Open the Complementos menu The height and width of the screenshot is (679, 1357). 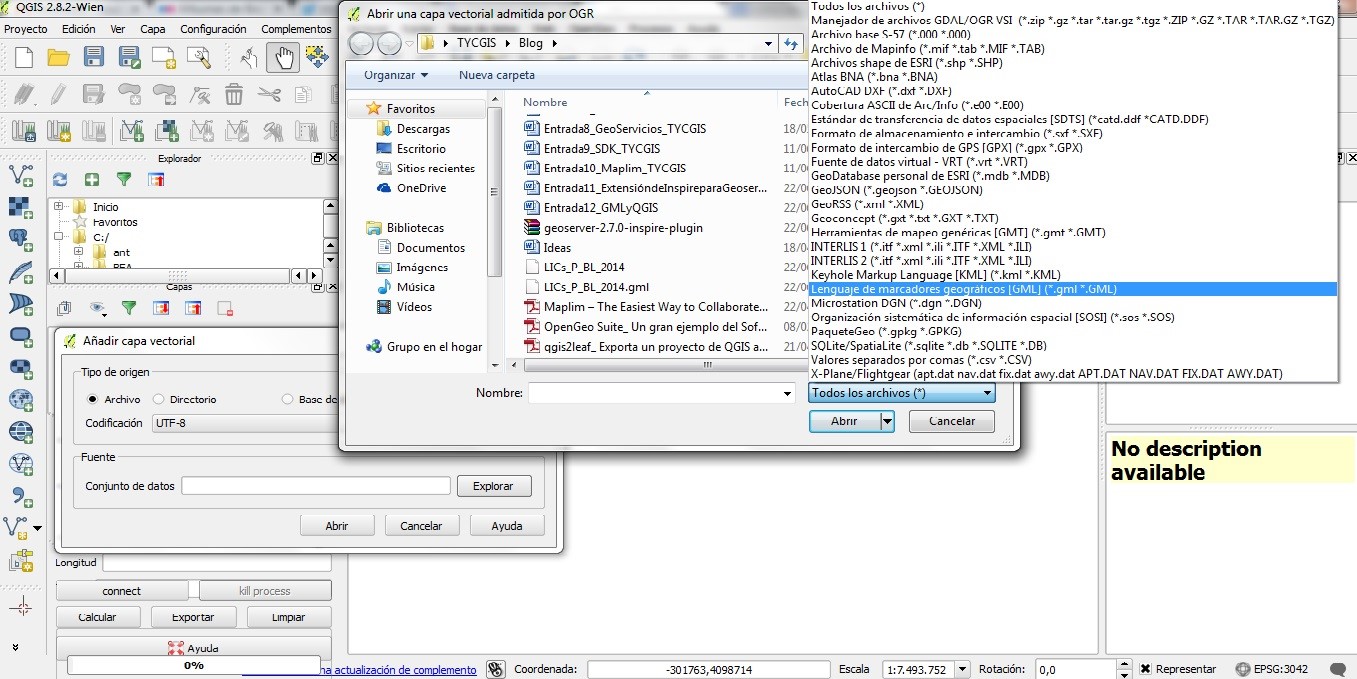(296, 29)
